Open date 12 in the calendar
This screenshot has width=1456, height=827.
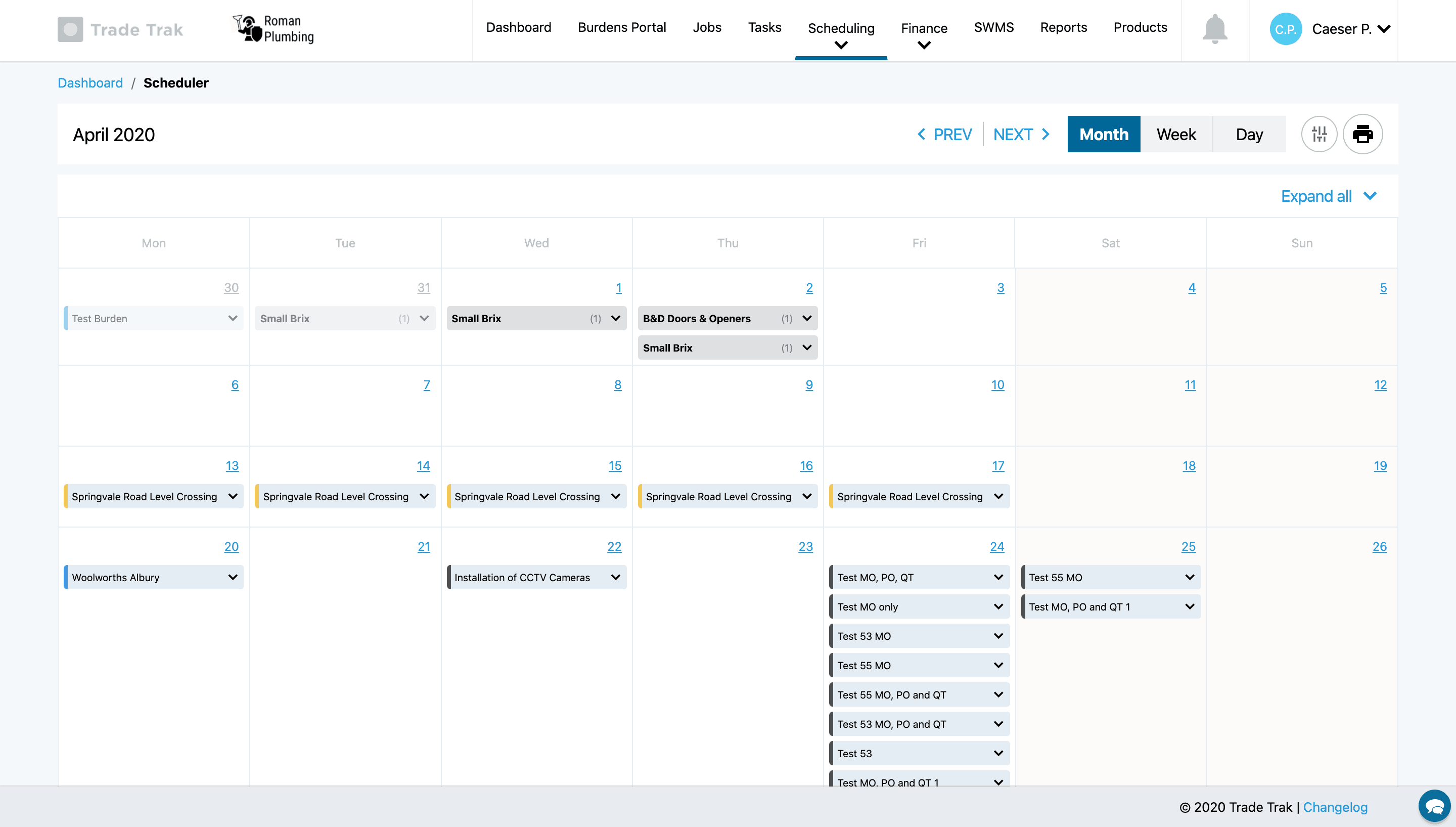[1380, 385]
